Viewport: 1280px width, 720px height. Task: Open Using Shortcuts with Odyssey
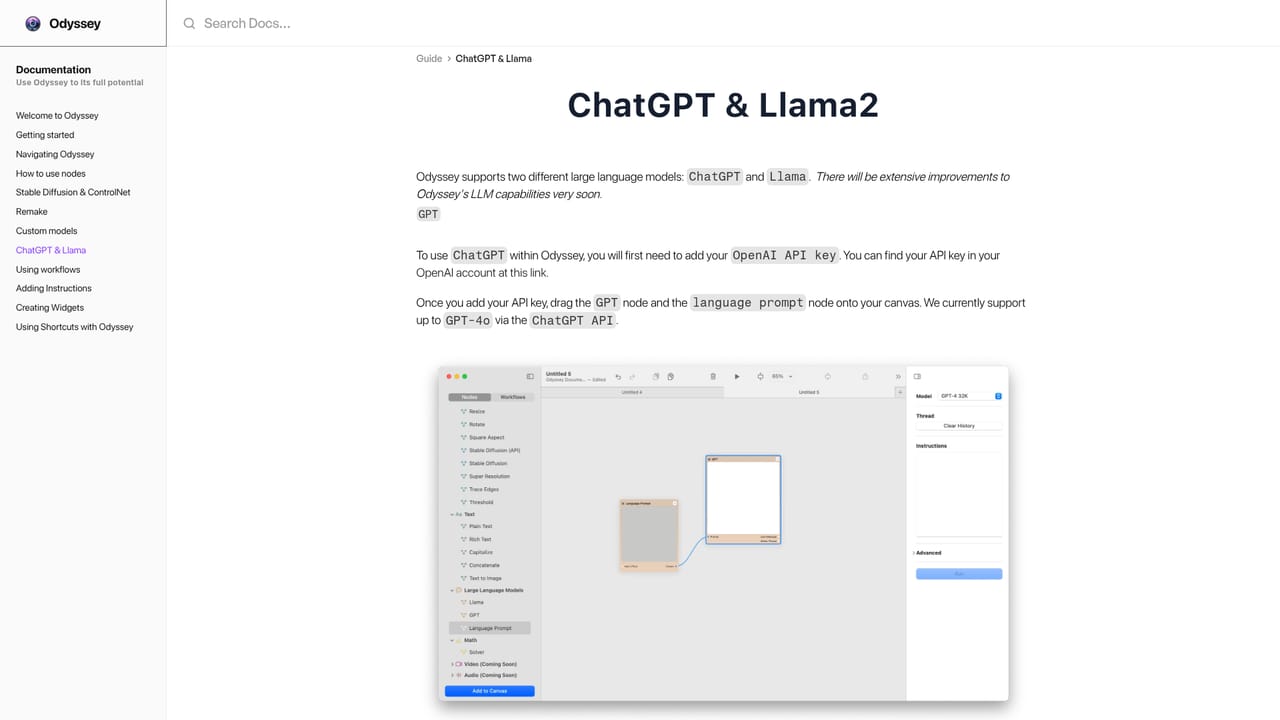75,327
